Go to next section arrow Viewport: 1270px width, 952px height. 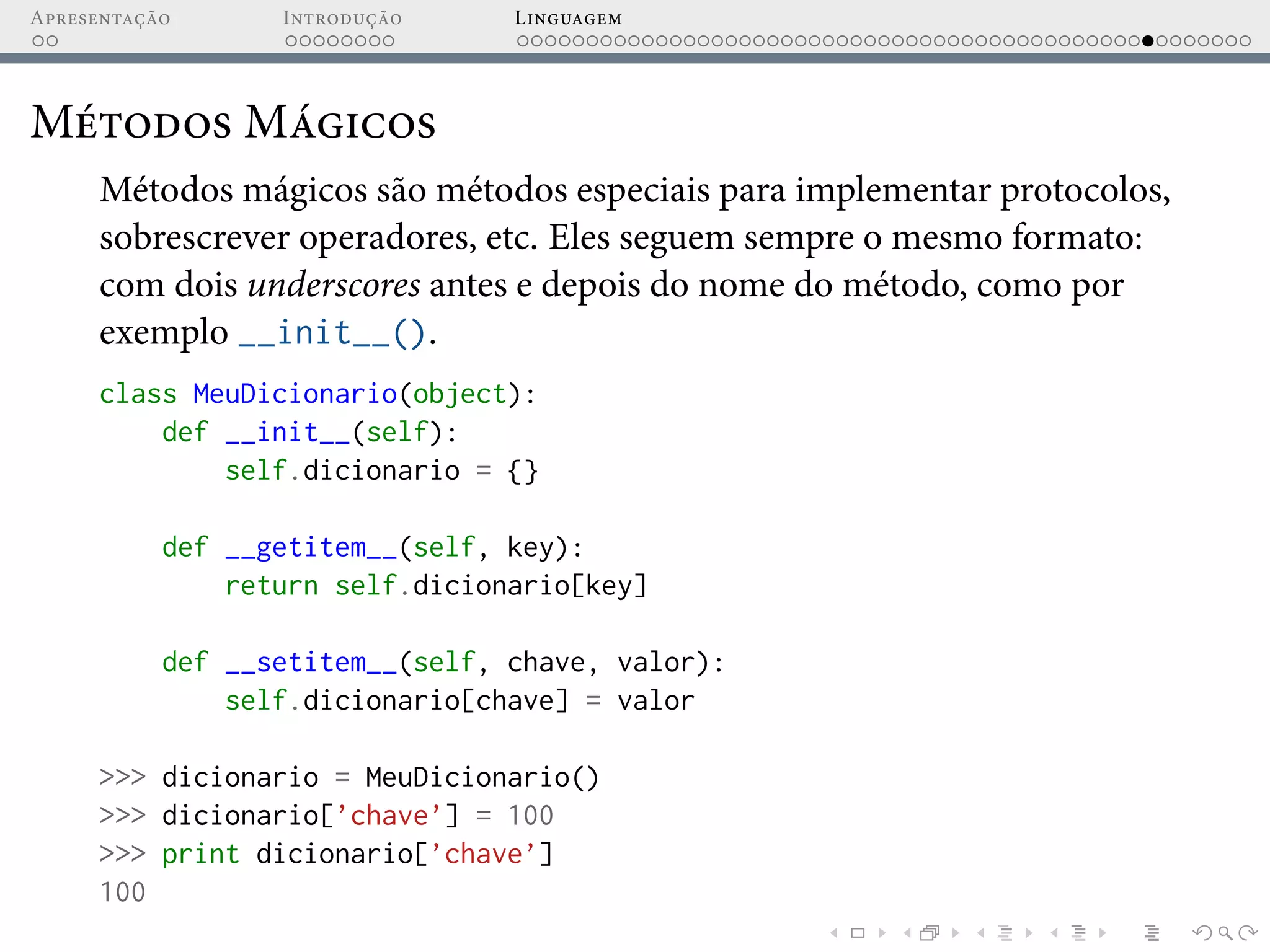(1103, 933)
